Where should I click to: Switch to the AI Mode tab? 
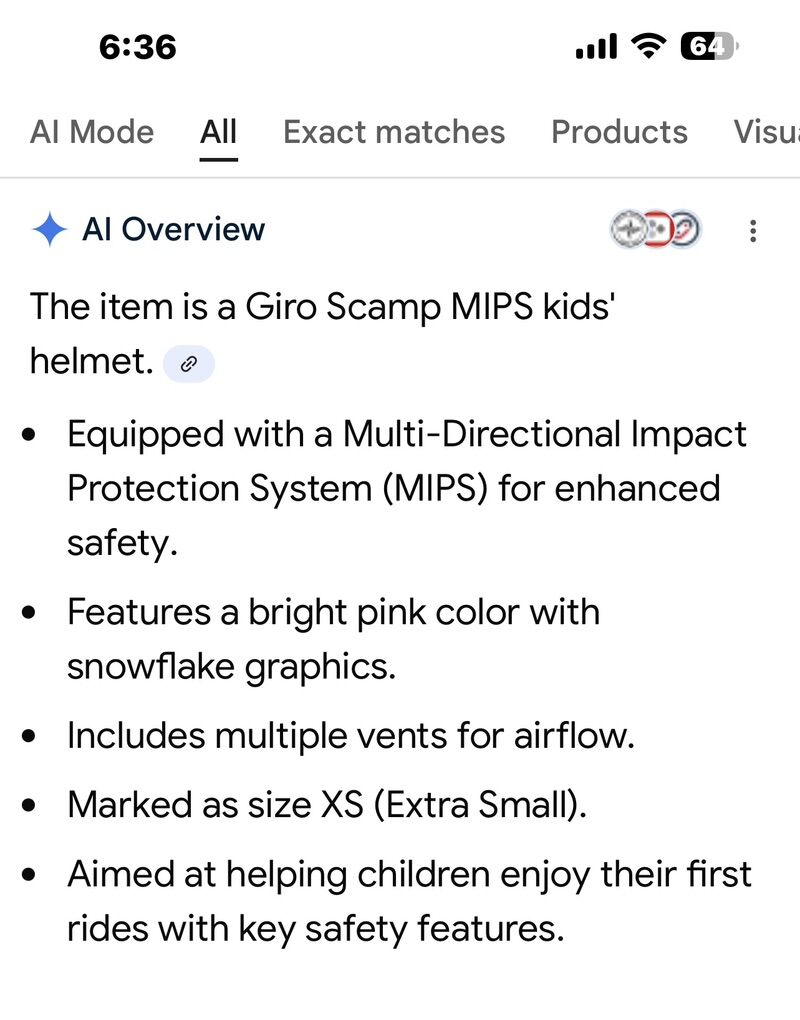pos(92,132)
